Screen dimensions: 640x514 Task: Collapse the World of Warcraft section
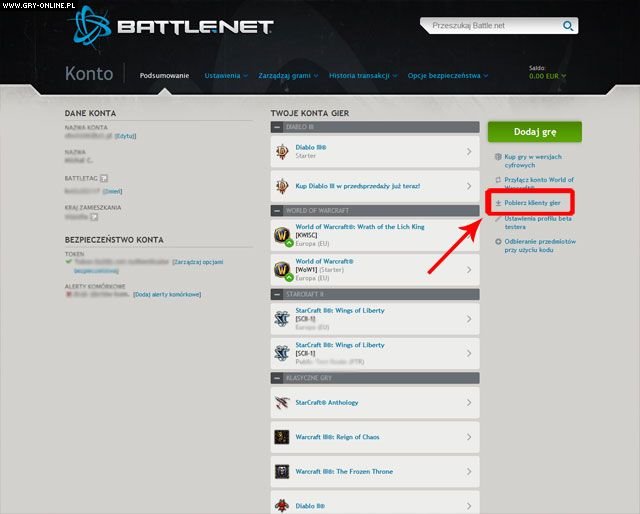click(x=277, y=211)
